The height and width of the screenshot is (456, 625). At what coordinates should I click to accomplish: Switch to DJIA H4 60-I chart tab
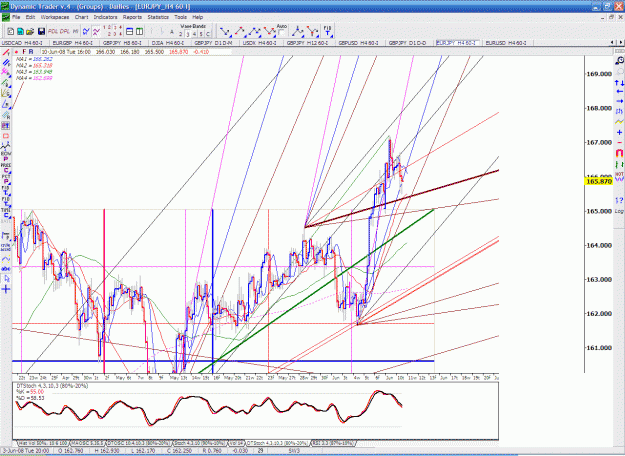[169, 43]
